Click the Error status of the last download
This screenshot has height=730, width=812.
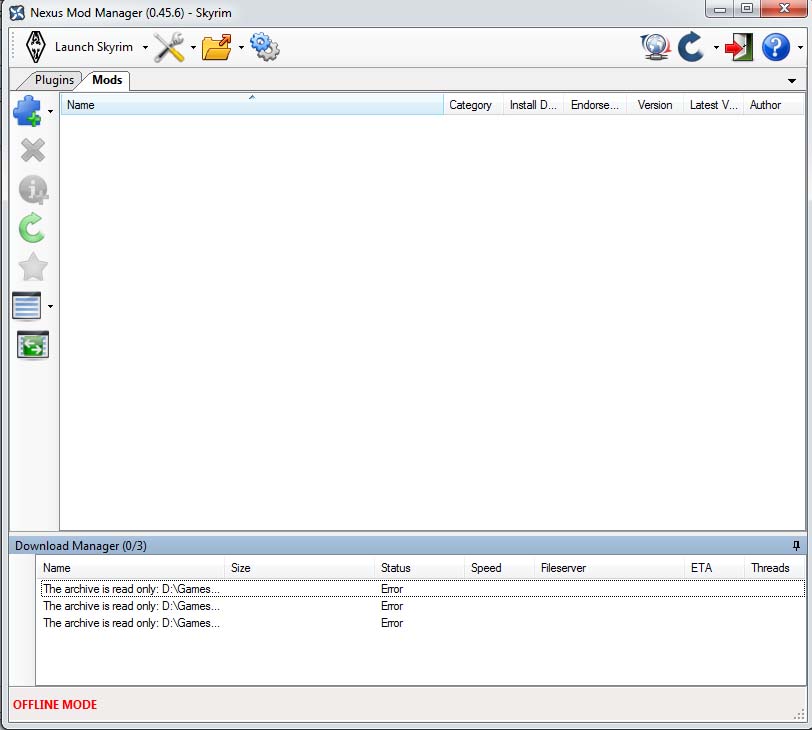point(392,623)
